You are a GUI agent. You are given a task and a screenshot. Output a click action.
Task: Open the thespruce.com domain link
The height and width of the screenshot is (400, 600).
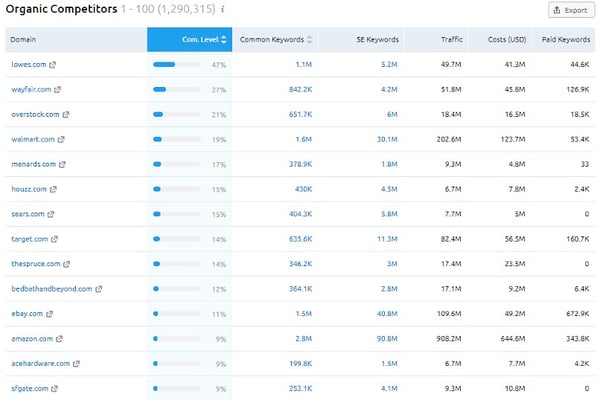point(36,264)
